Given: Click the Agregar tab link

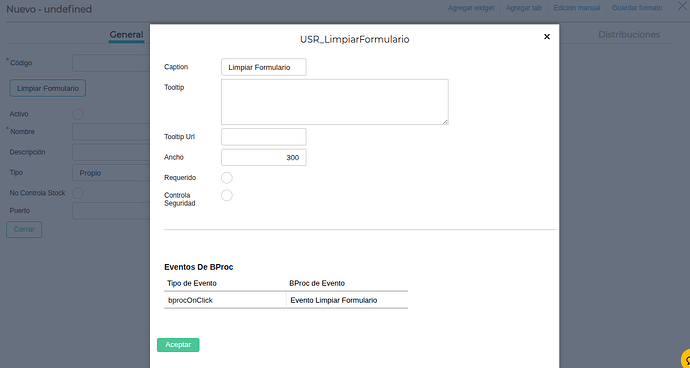Looking at the screenshot, I should tap(524, 8).
